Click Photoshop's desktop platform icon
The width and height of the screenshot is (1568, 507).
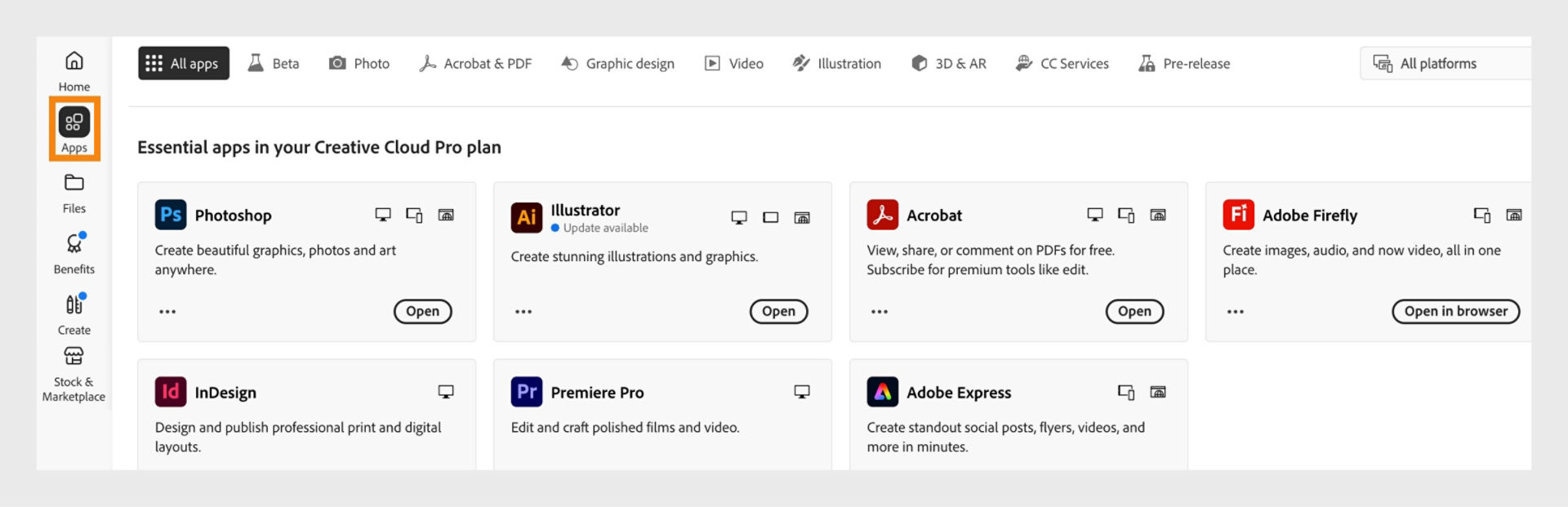(383, 215)
